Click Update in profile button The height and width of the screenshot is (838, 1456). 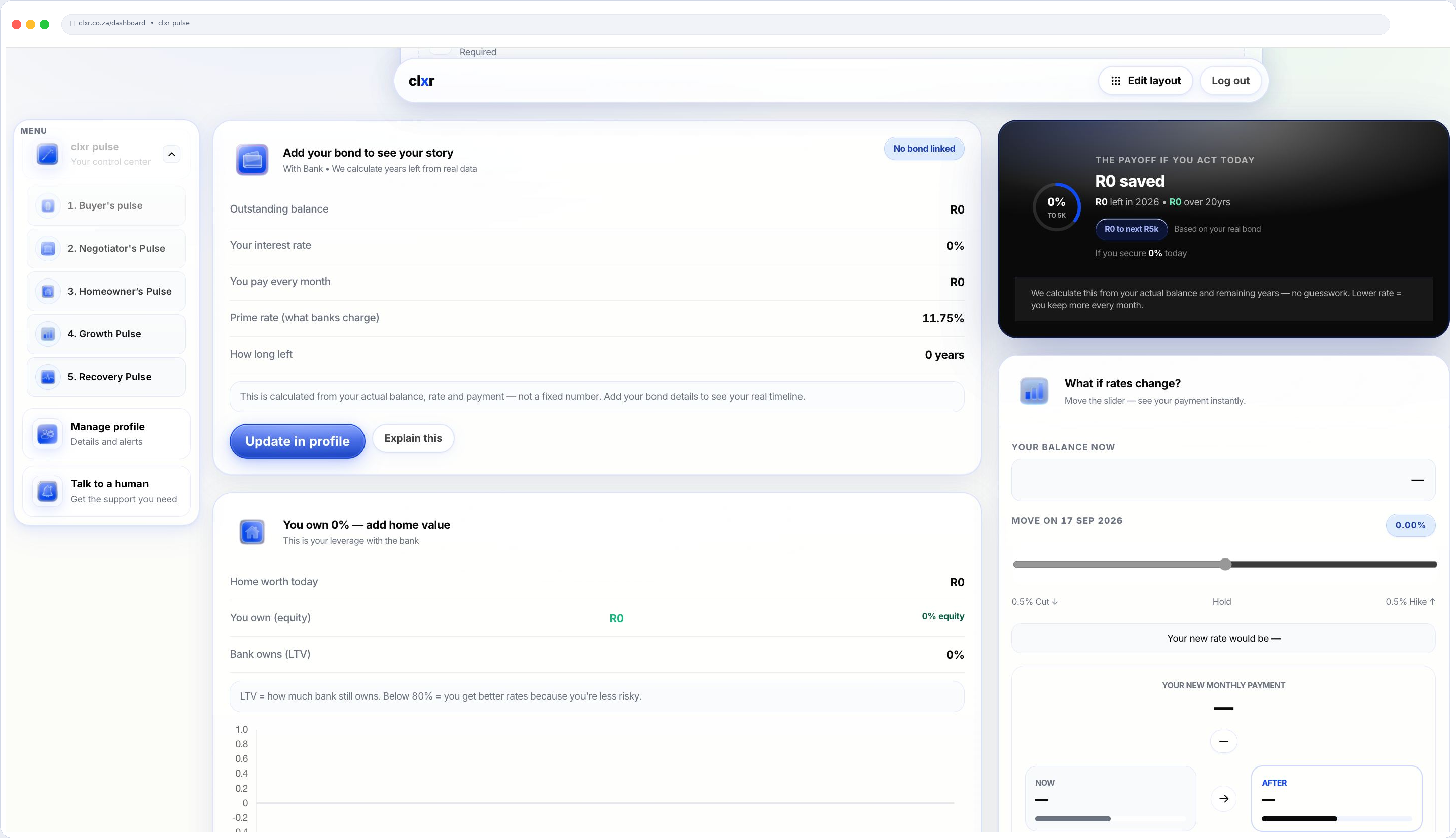298,441
